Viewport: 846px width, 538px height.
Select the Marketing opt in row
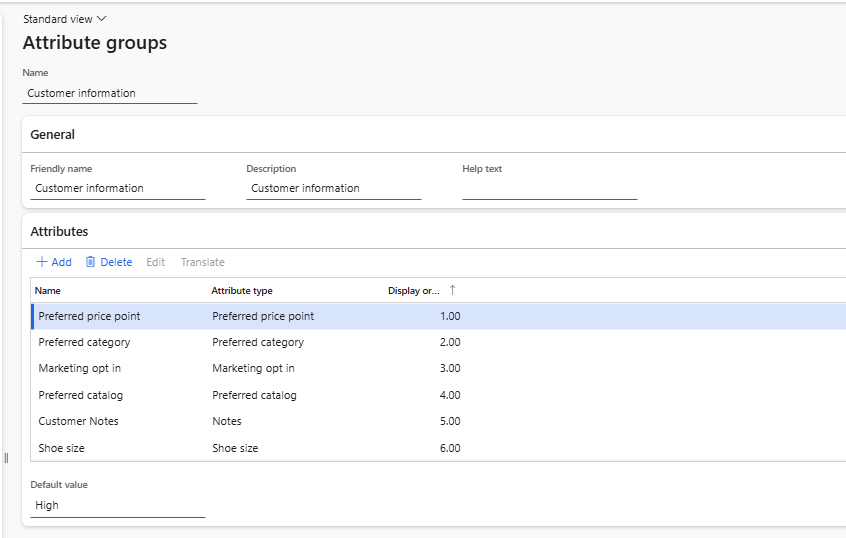(x=81, y=368)
